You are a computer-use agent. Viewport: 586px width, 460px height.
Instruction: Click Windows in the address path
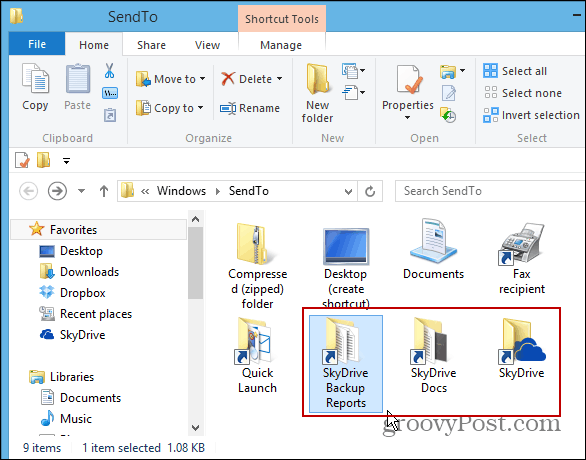(x=181, y=191)
